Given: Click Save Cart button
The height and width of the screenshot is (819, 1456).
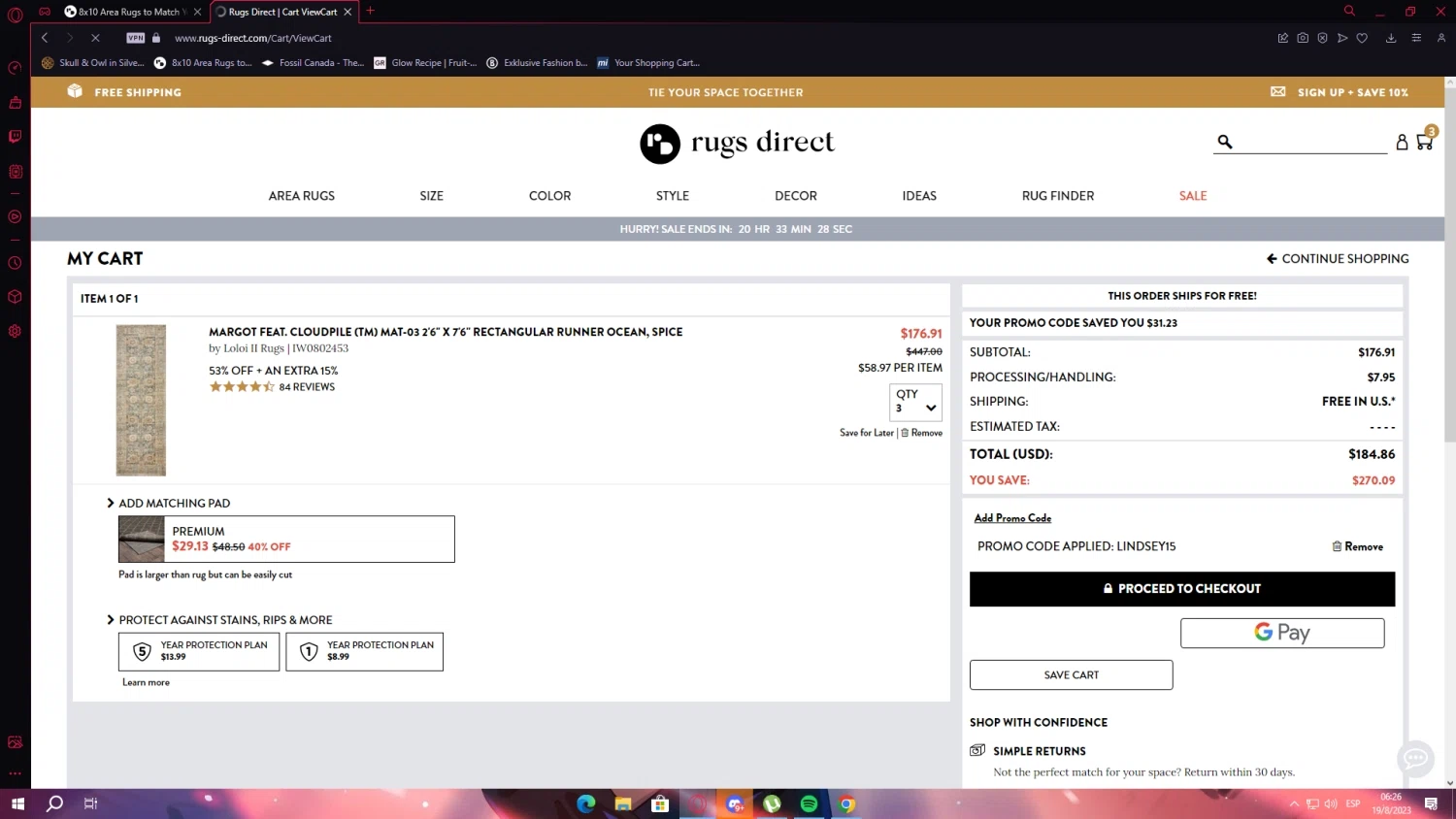Looking at the screenshot, I should (x=1072, y=675).
